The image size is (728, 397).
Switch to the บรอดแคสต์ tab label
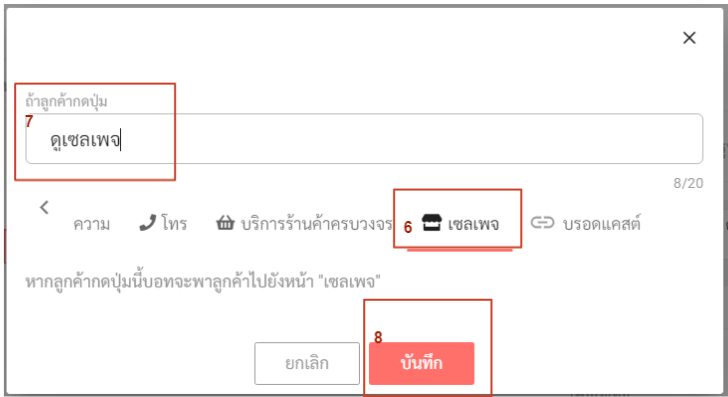coord(601,223)
